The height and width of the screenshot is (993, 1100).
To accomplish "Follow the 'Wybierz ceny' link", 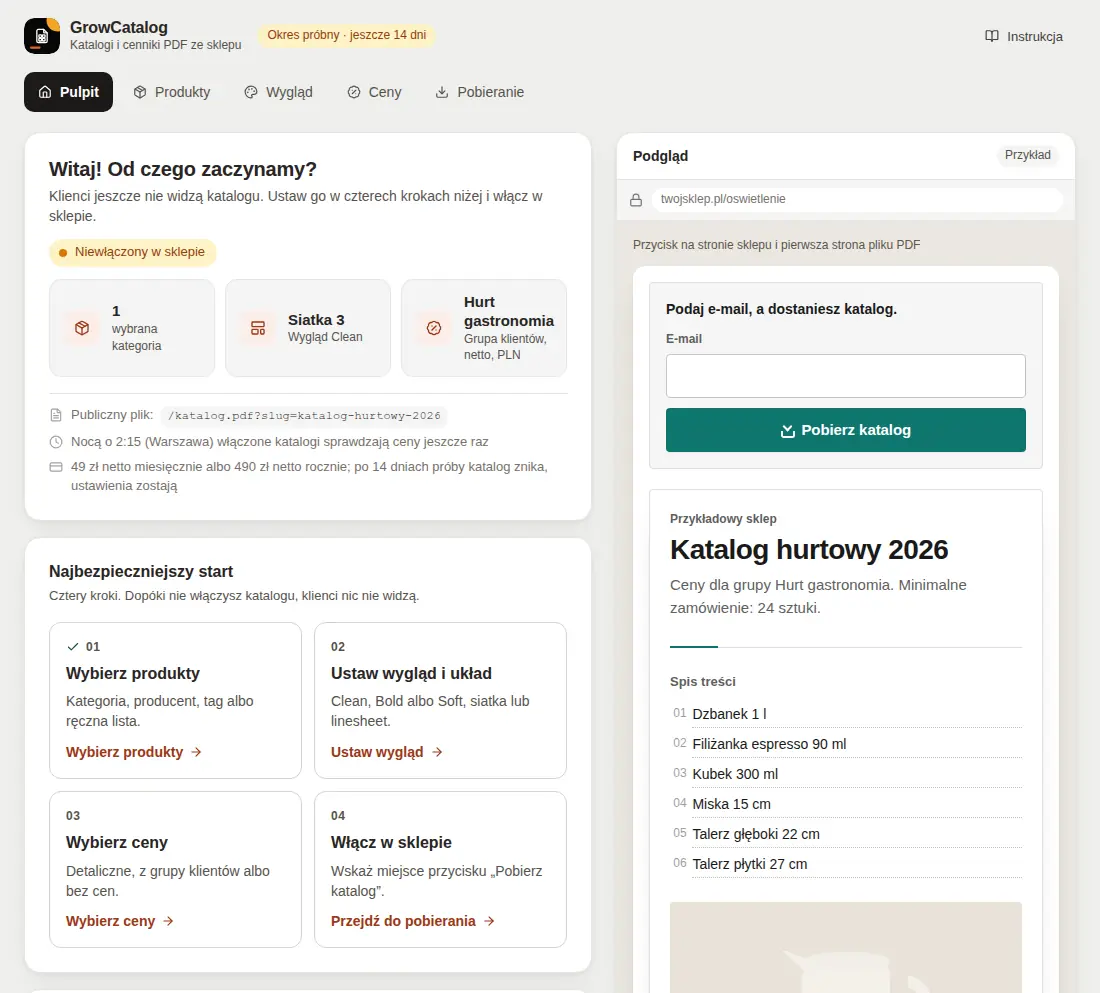I will pos(119,921).
